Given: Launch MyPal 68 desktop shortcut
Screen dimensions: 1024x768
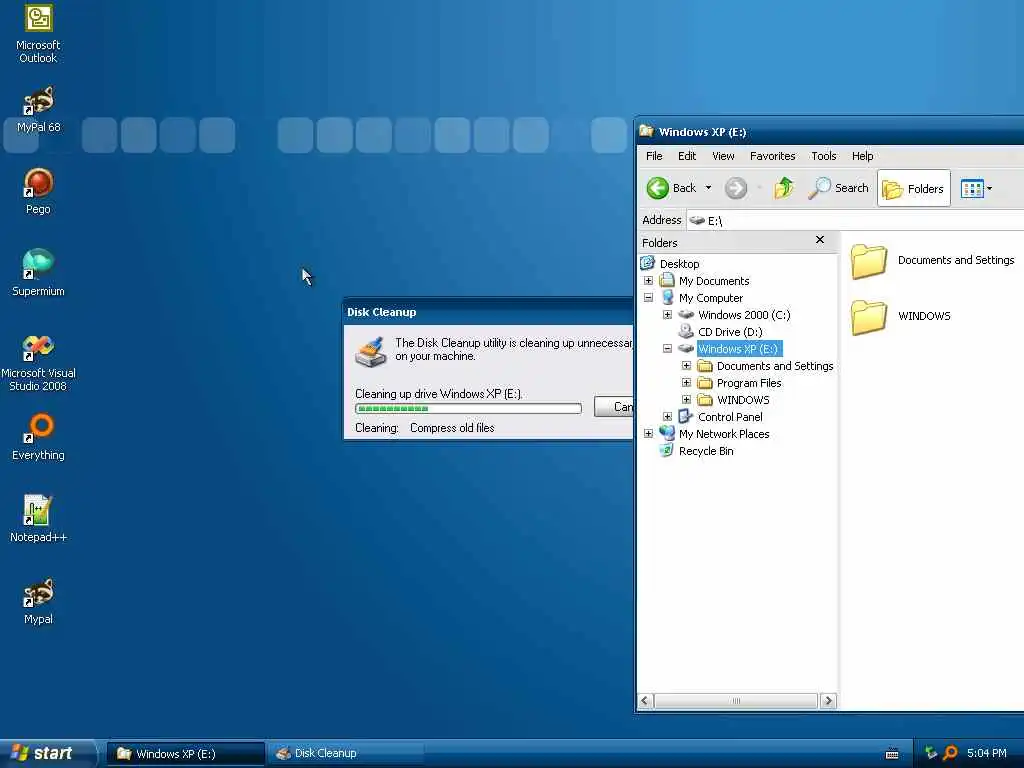Looking at the screenshot, I should click(38, 109).
